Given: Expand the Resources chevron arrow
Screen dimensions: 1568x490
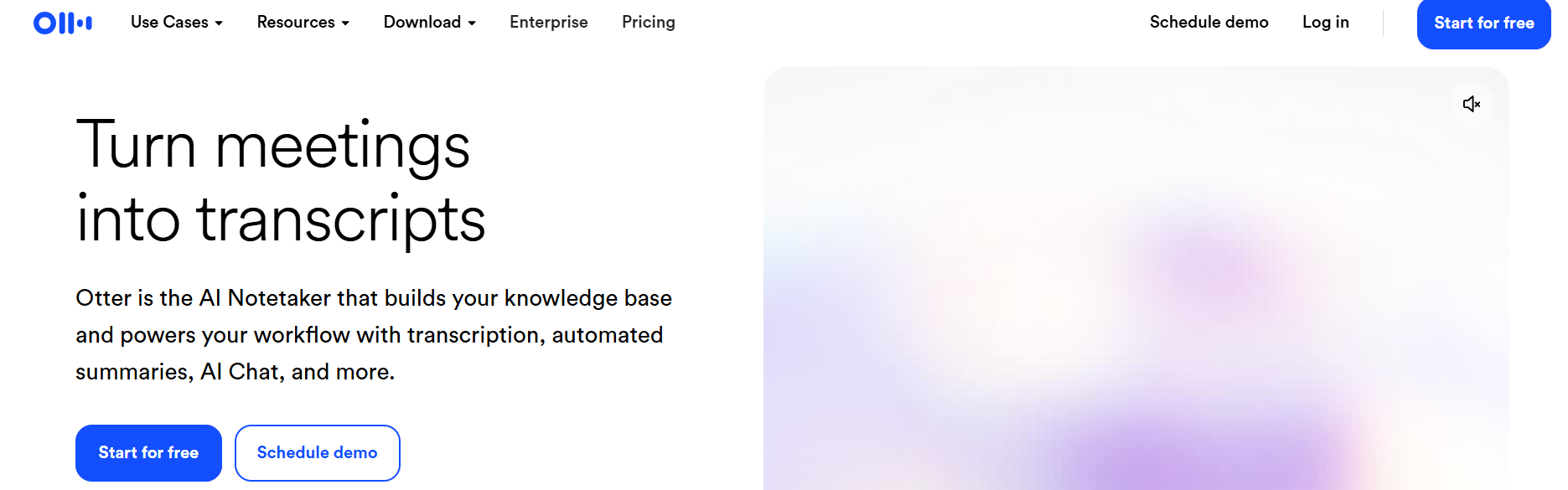Looking at the screenshot, I should point(345,23).
